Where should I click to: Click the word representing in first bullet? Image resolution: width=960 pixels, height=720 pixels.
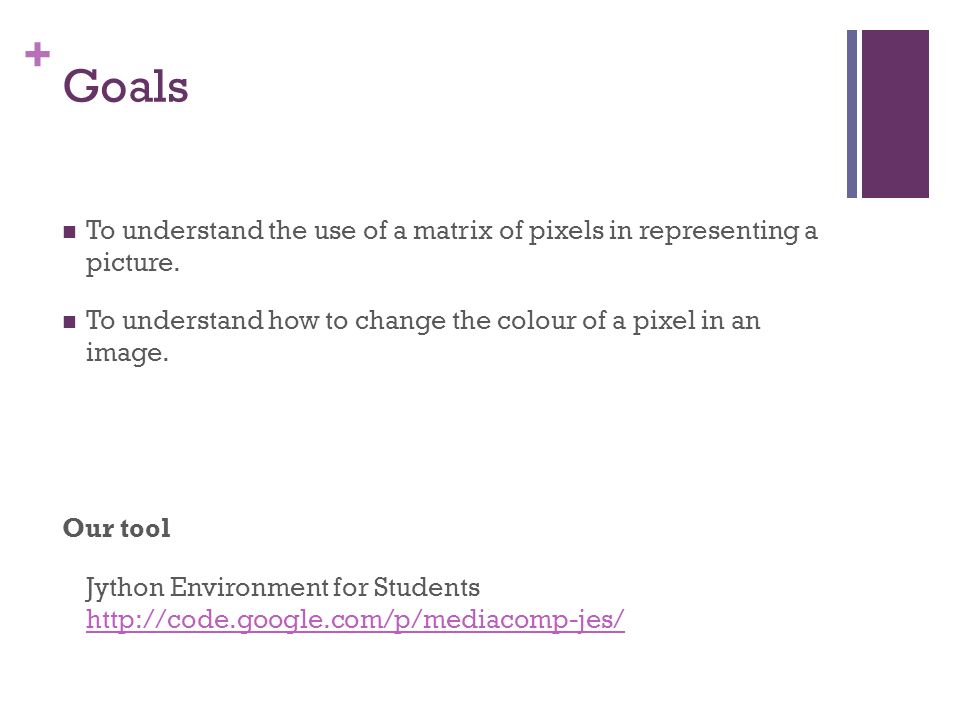[x=719, y=232]
